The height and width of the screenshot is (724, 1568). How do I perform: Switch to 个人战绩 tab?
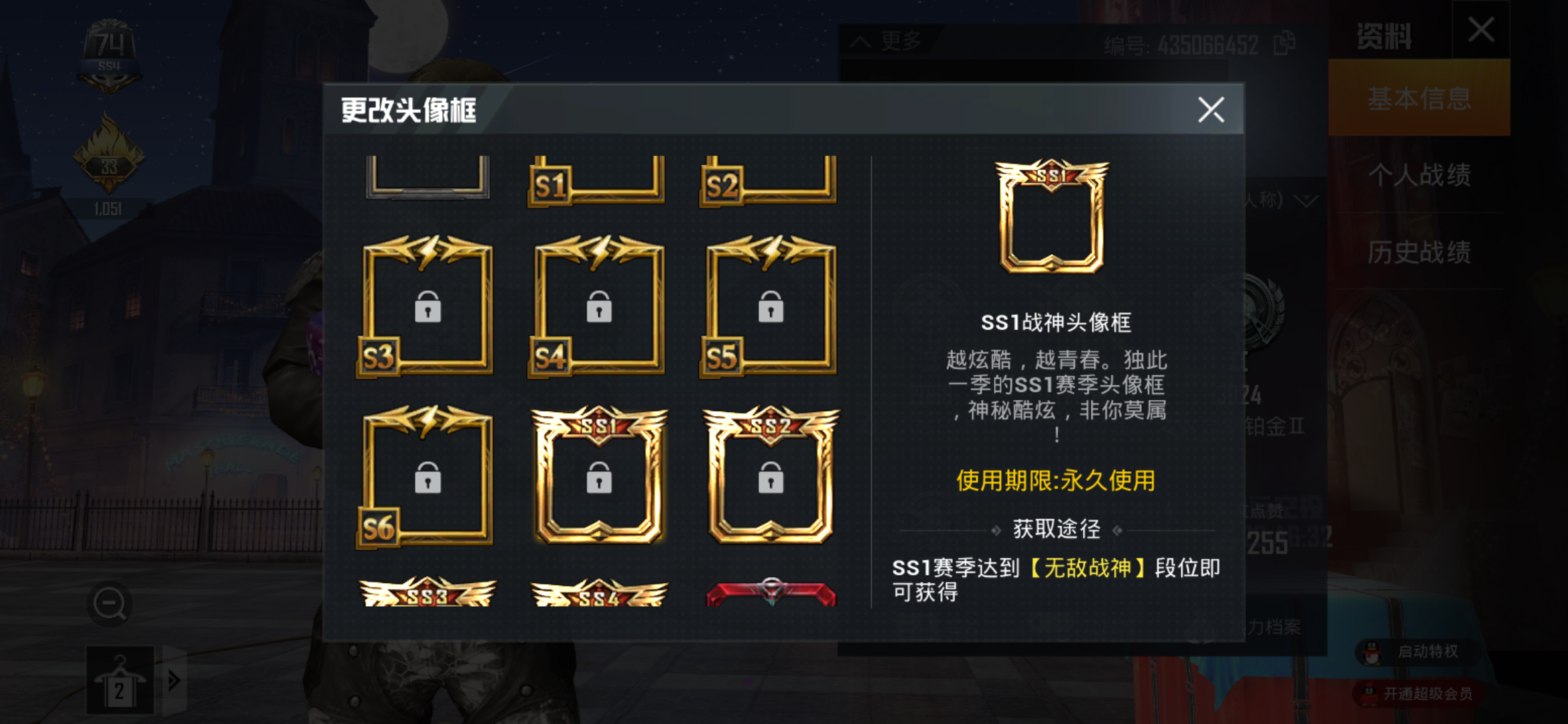coord(1419,175)
